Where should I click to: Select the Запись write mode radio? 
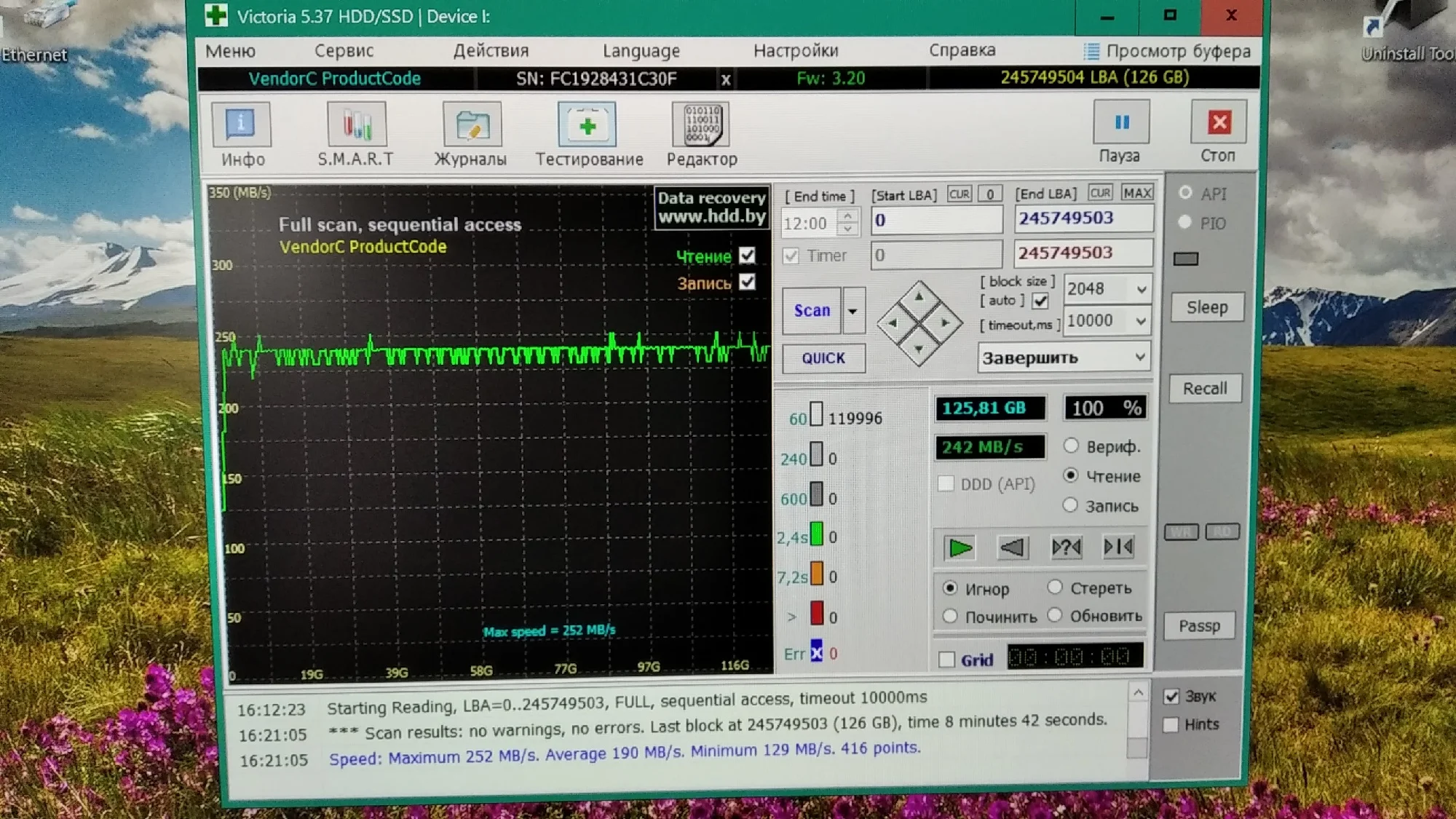click(x=1070, y=505)
